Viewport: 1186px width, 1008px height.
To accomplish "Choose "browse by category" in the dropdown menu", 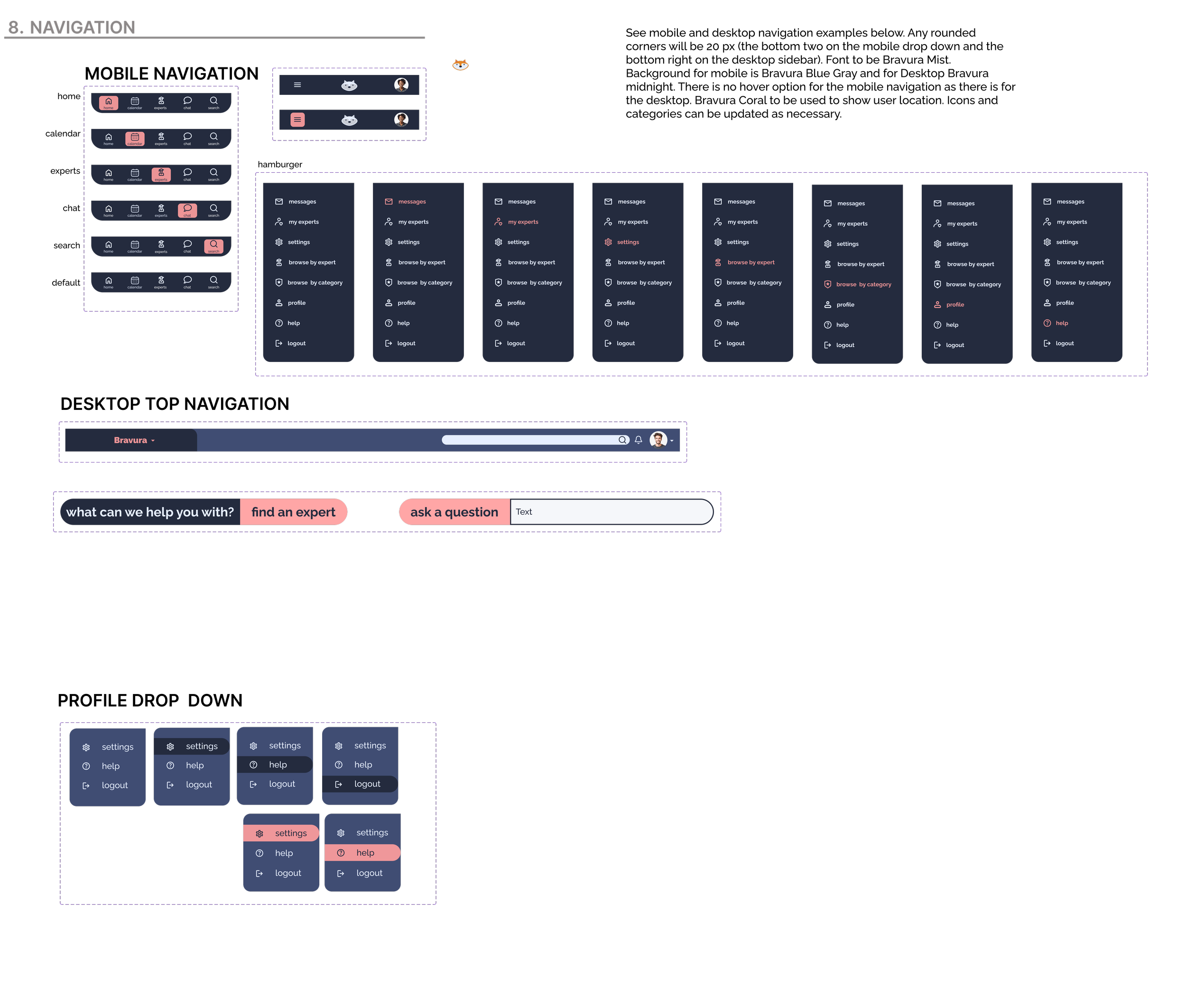I will pos(315,282).
